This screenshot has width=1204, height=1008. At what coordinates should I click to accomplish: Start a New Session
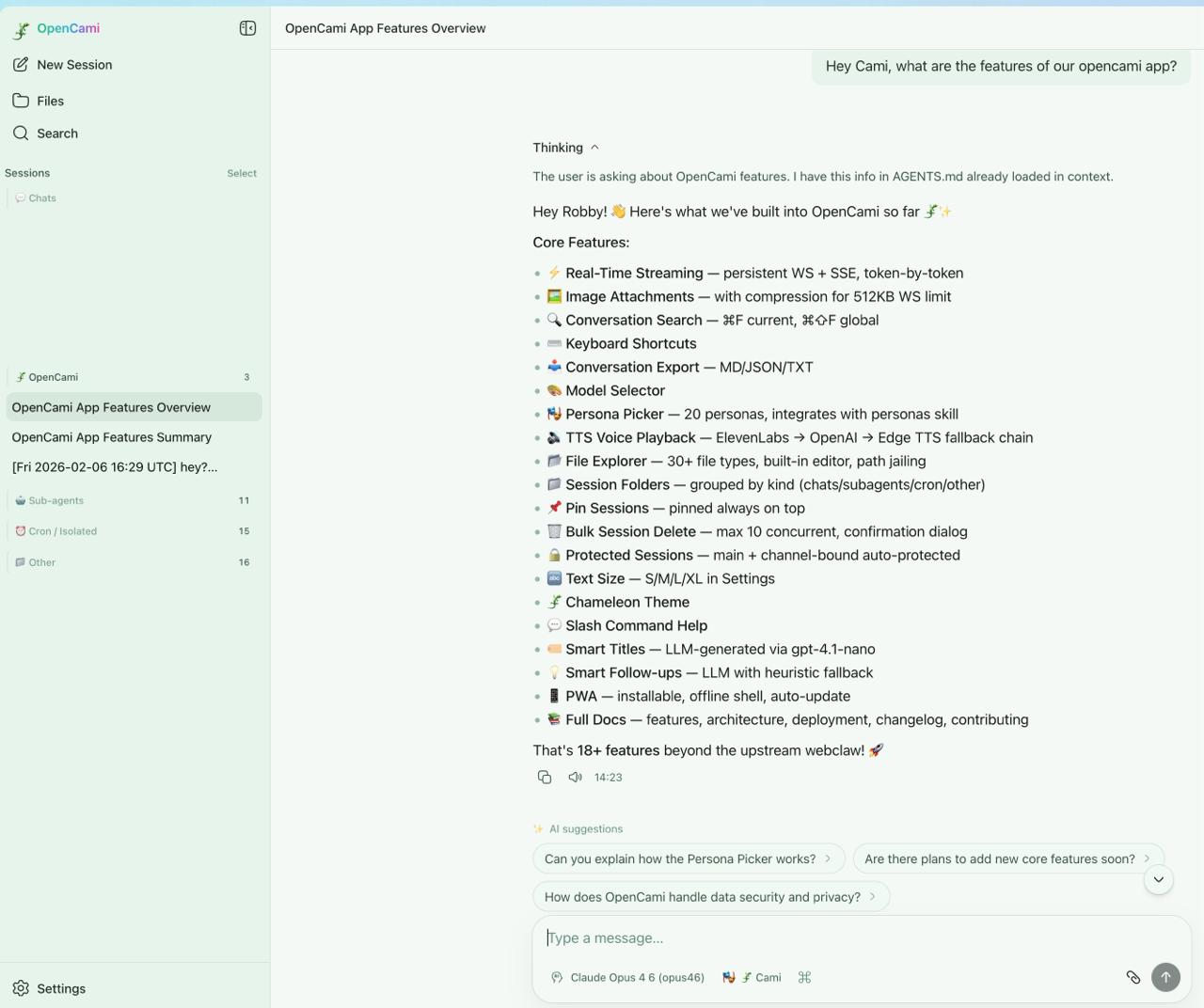tap(74, 64)
